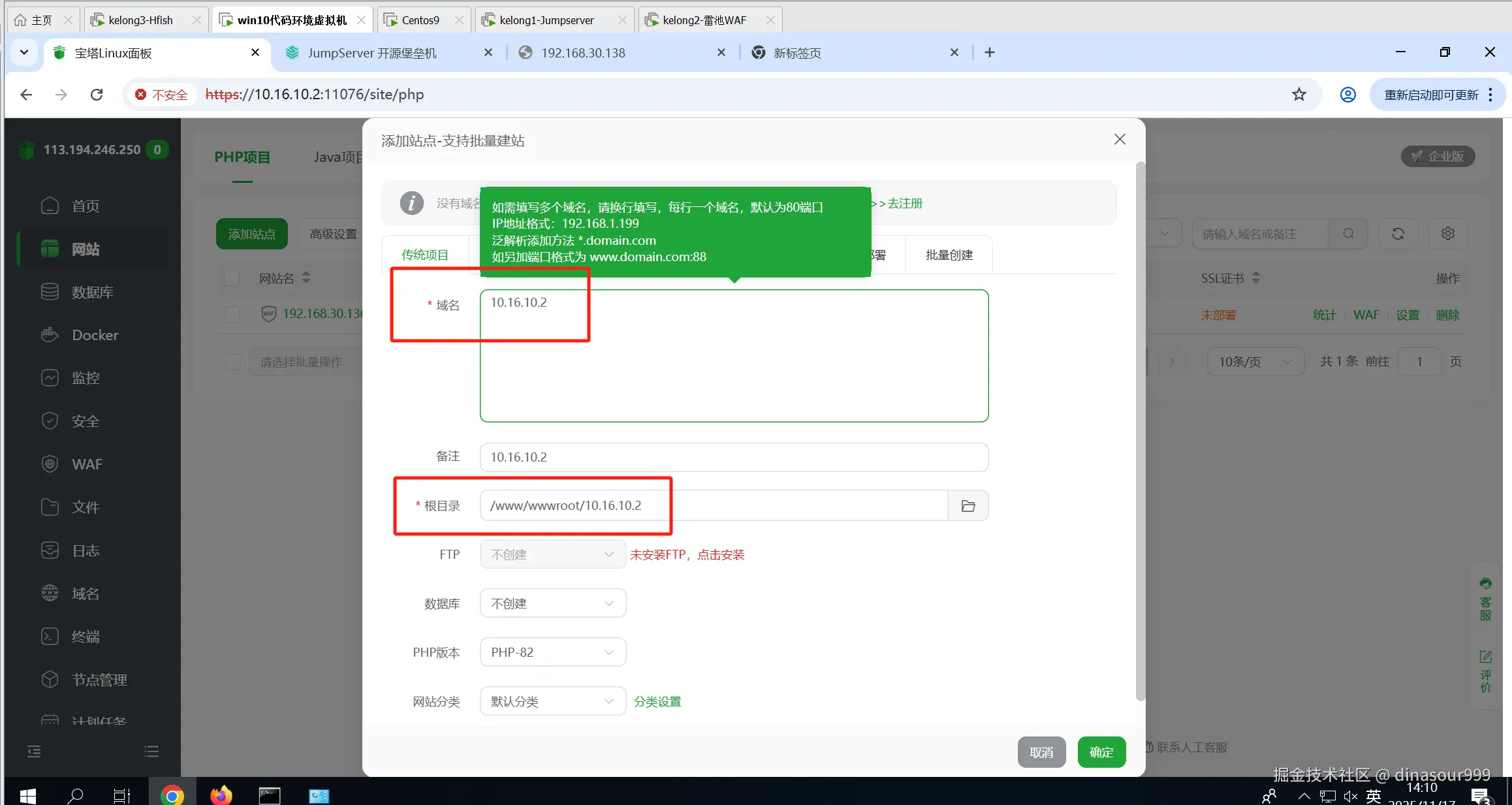Click into the 备注 input field
Viewport: 1512px width, 805px height.
[733, 457]
